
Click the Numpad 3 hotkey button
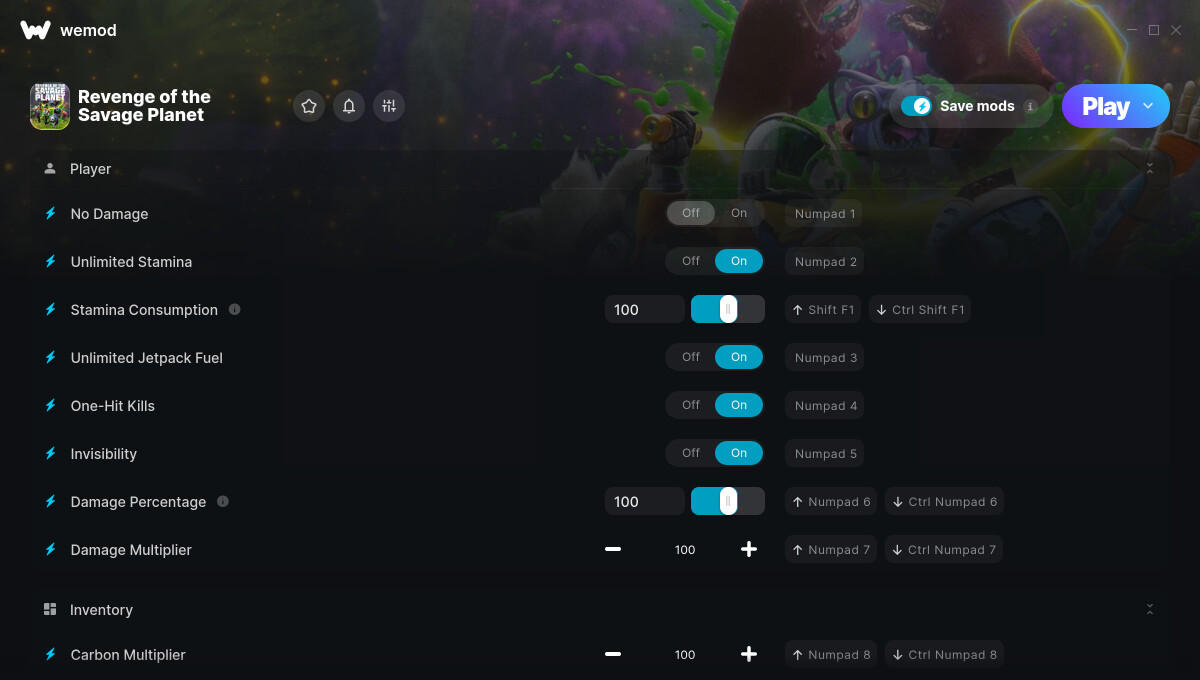point(825,358)
